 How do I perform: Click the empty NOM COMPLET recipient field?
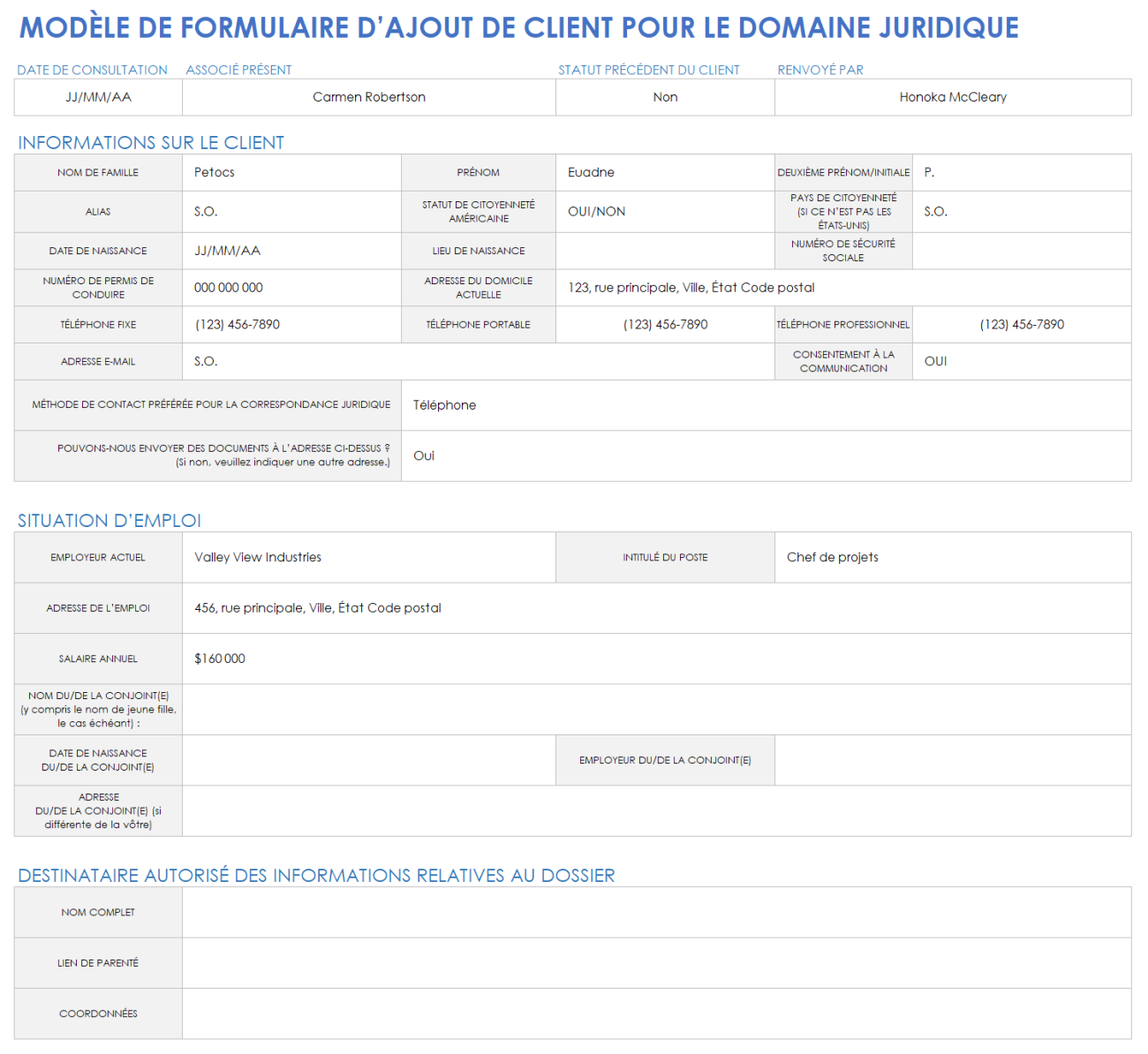656,912
